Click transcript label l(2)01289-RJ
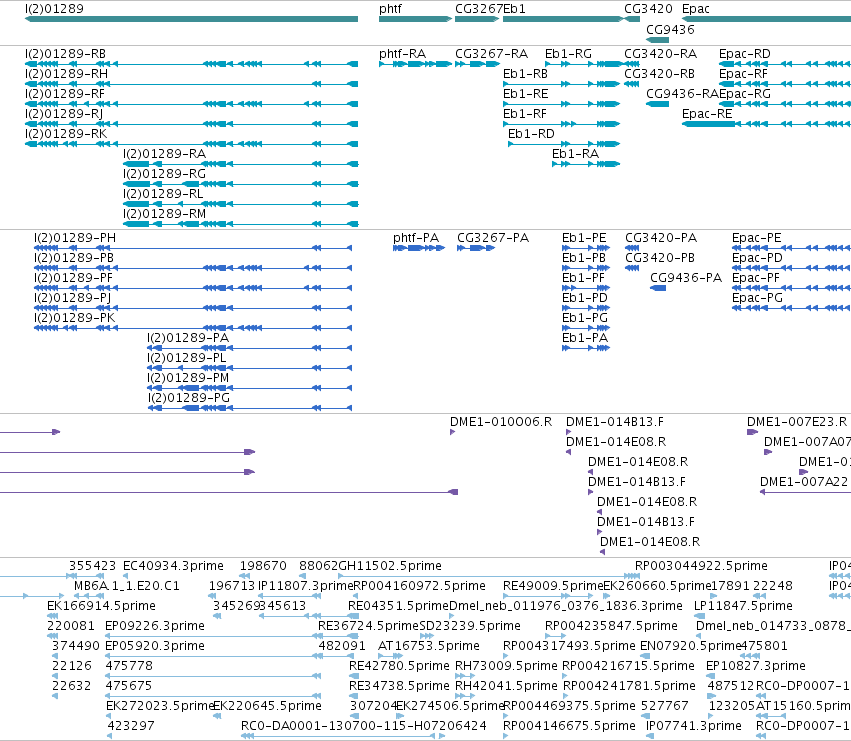This screenshot has width=851, height=741. [64, 114]
